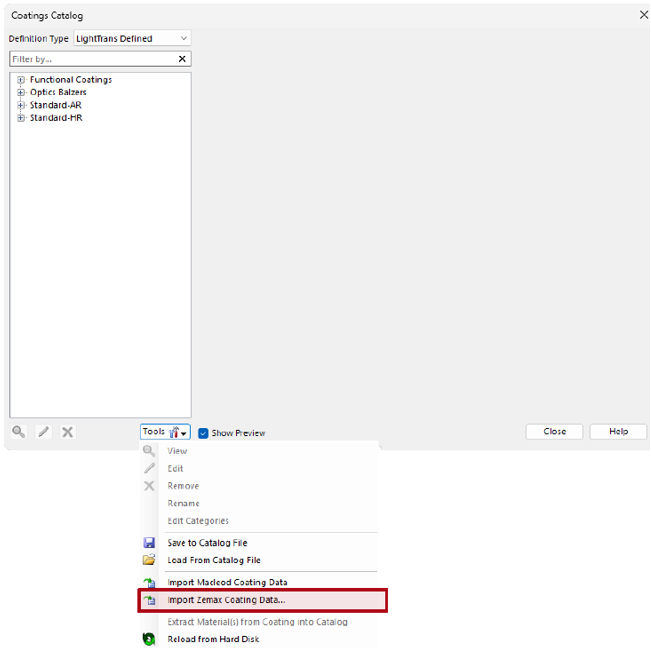The height and width of the screenshot is (659, 651).
Task: Click the Reload from Hard Disk icon
Action: click(149, 639)
